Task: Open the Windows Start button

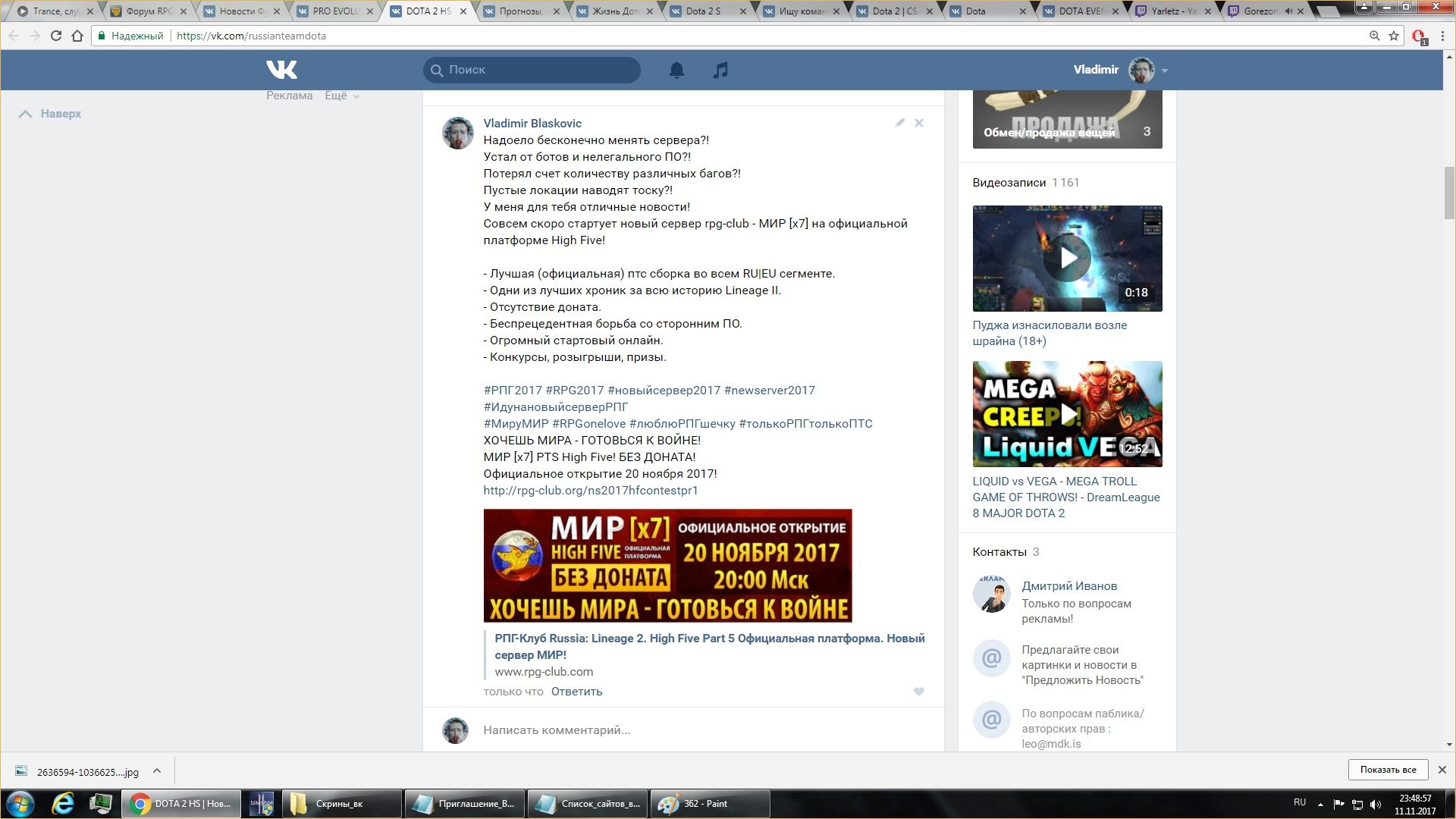Action: [20, 803]
